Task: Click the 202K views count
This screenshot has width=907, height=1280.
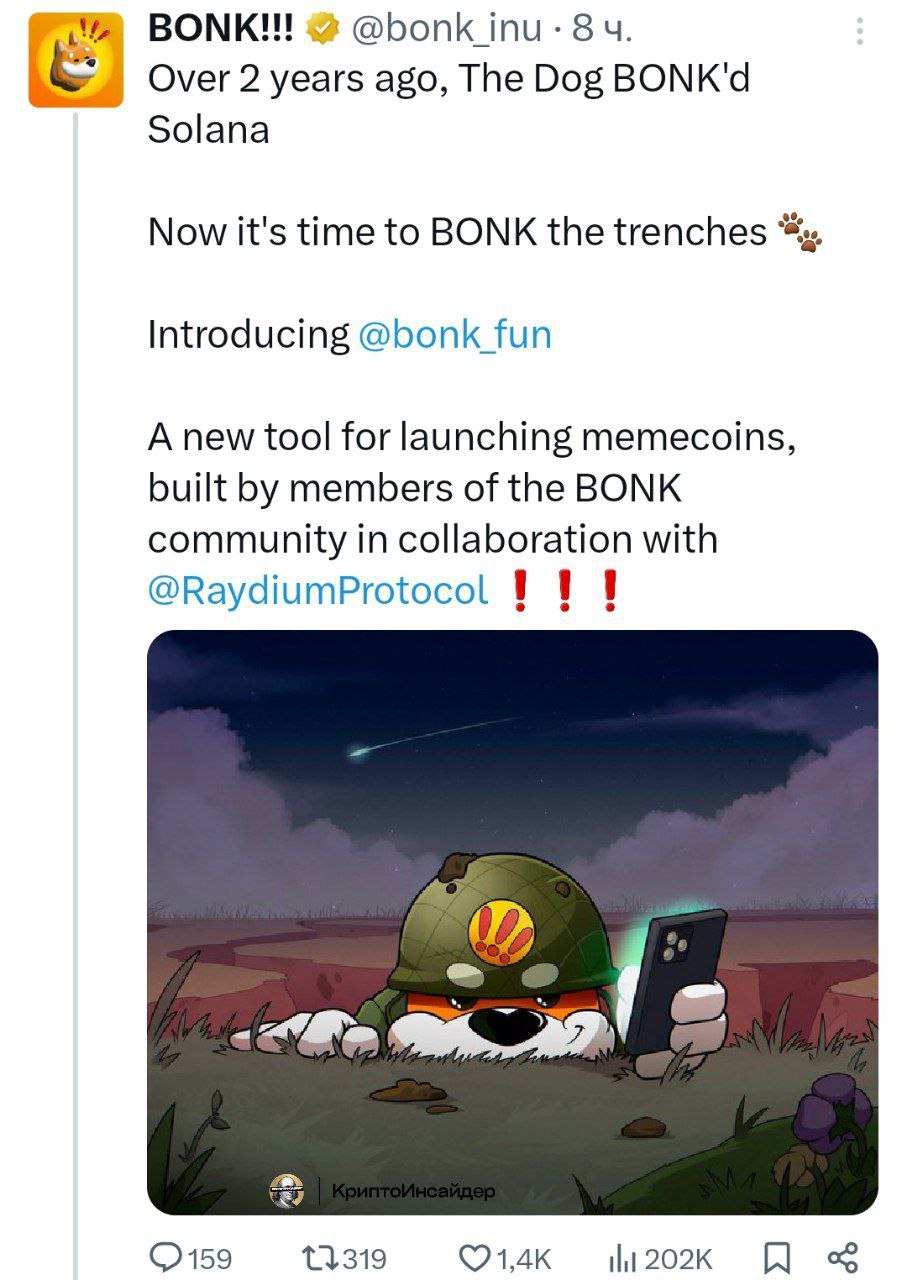Action: pyautogui.click(x=679, y=1258)
